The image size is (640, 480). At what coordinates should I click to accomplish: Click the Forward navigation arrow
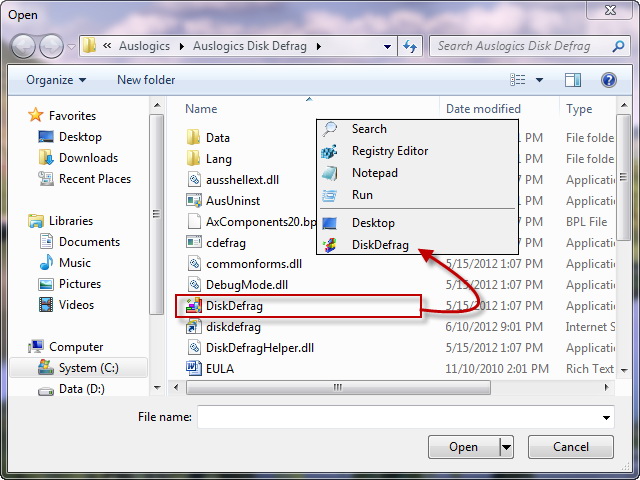point(51,46)
